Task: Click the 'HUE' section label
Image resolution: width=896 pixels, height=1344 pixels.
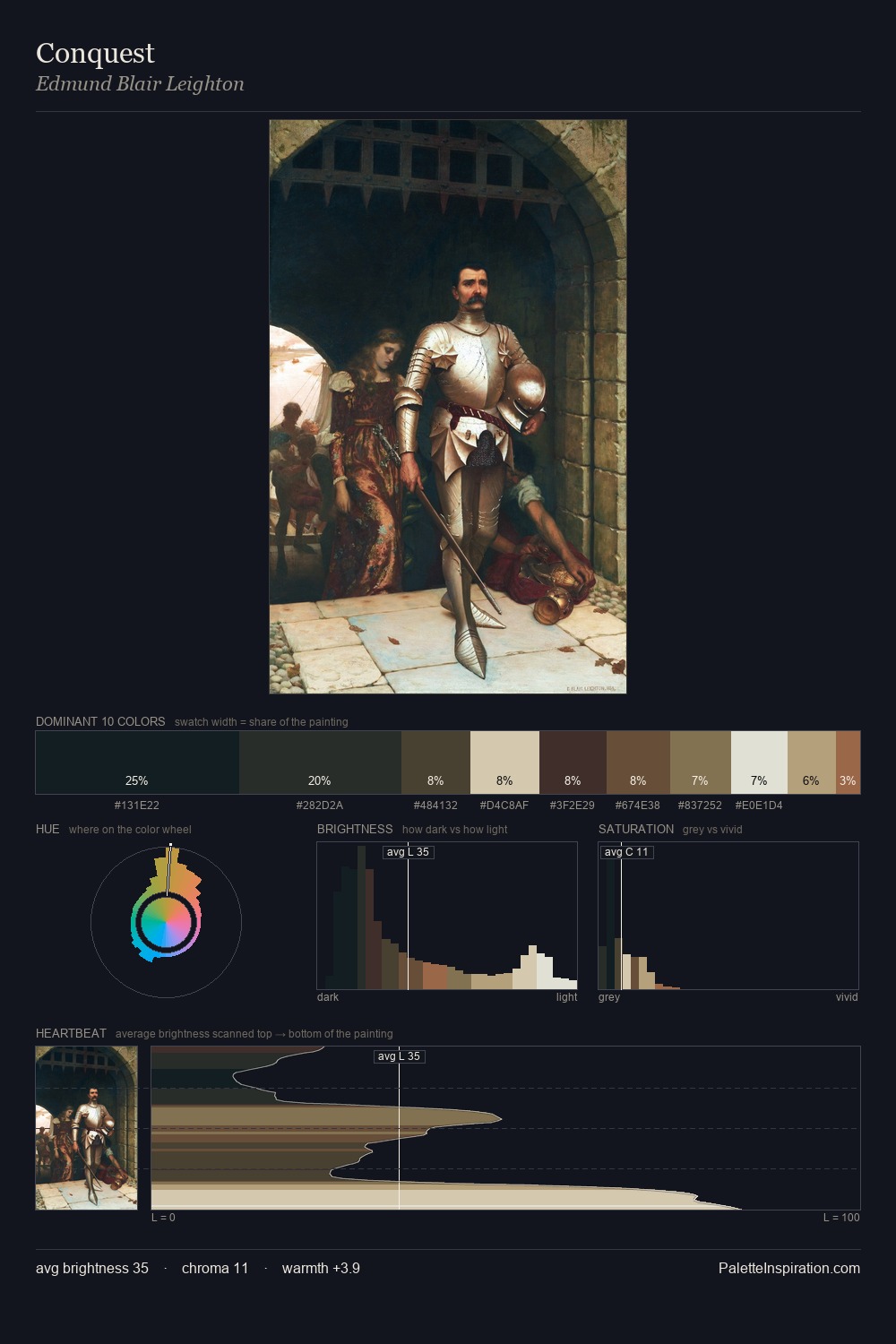Action: pyautogui.click(x=47, y=829)
